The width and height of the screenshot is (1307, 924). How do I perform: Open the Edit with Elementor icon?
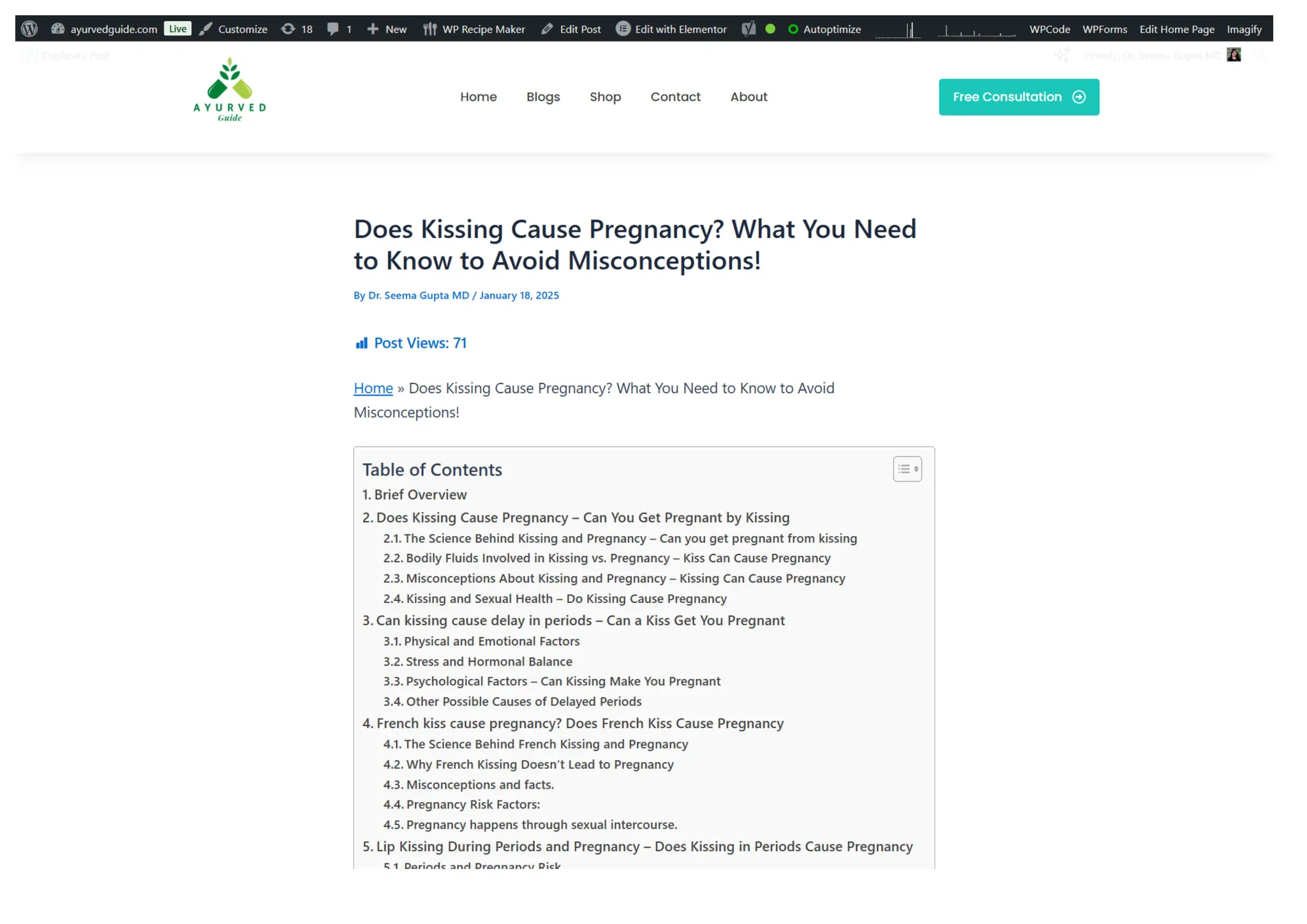pos(623,29)
